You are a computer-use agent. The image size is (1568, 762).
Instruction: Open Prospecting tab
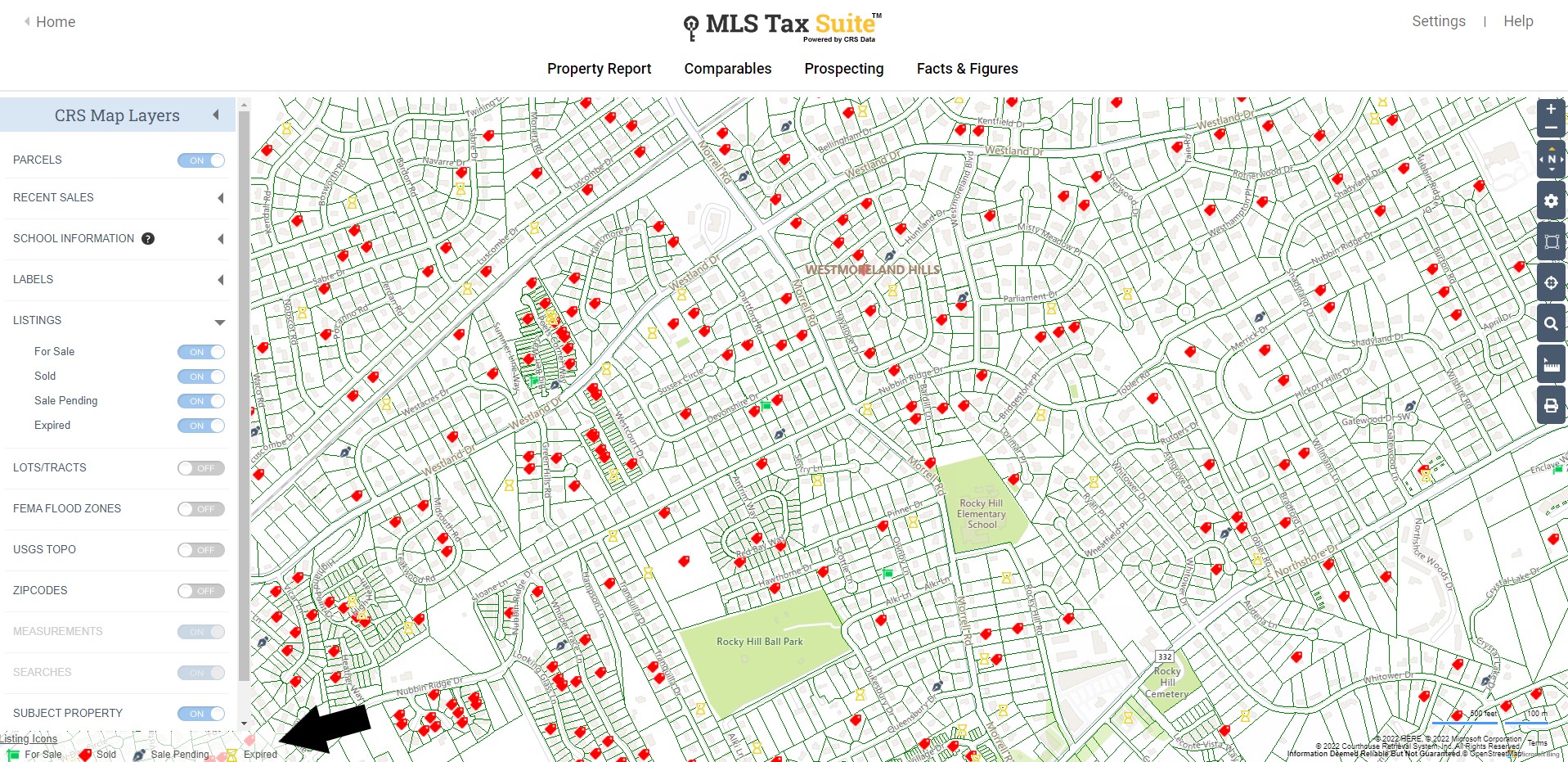843,69
